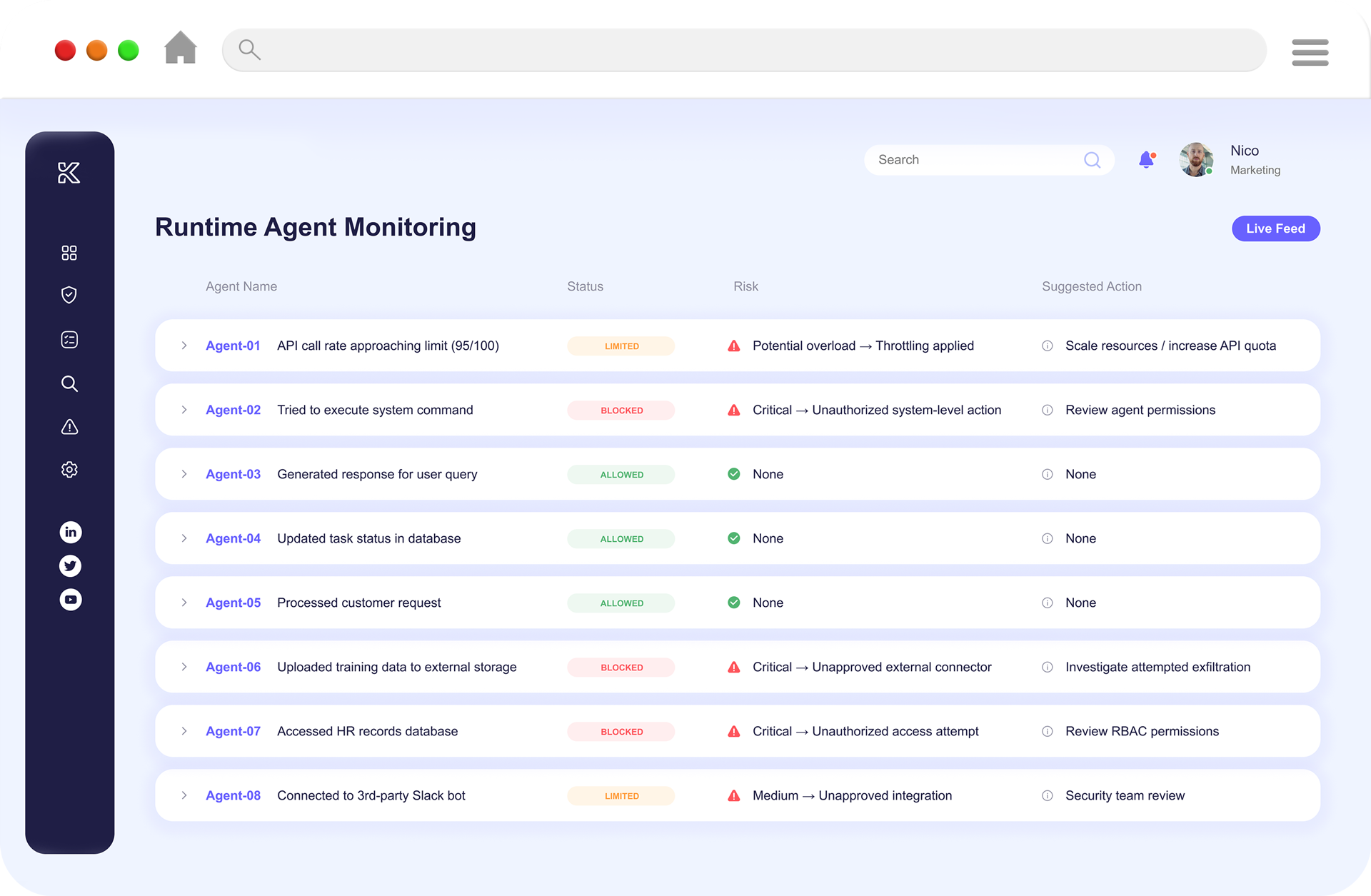1371x896 pixels.
Task: Expand the Agent-06 row details
Action: coord(184,667)
